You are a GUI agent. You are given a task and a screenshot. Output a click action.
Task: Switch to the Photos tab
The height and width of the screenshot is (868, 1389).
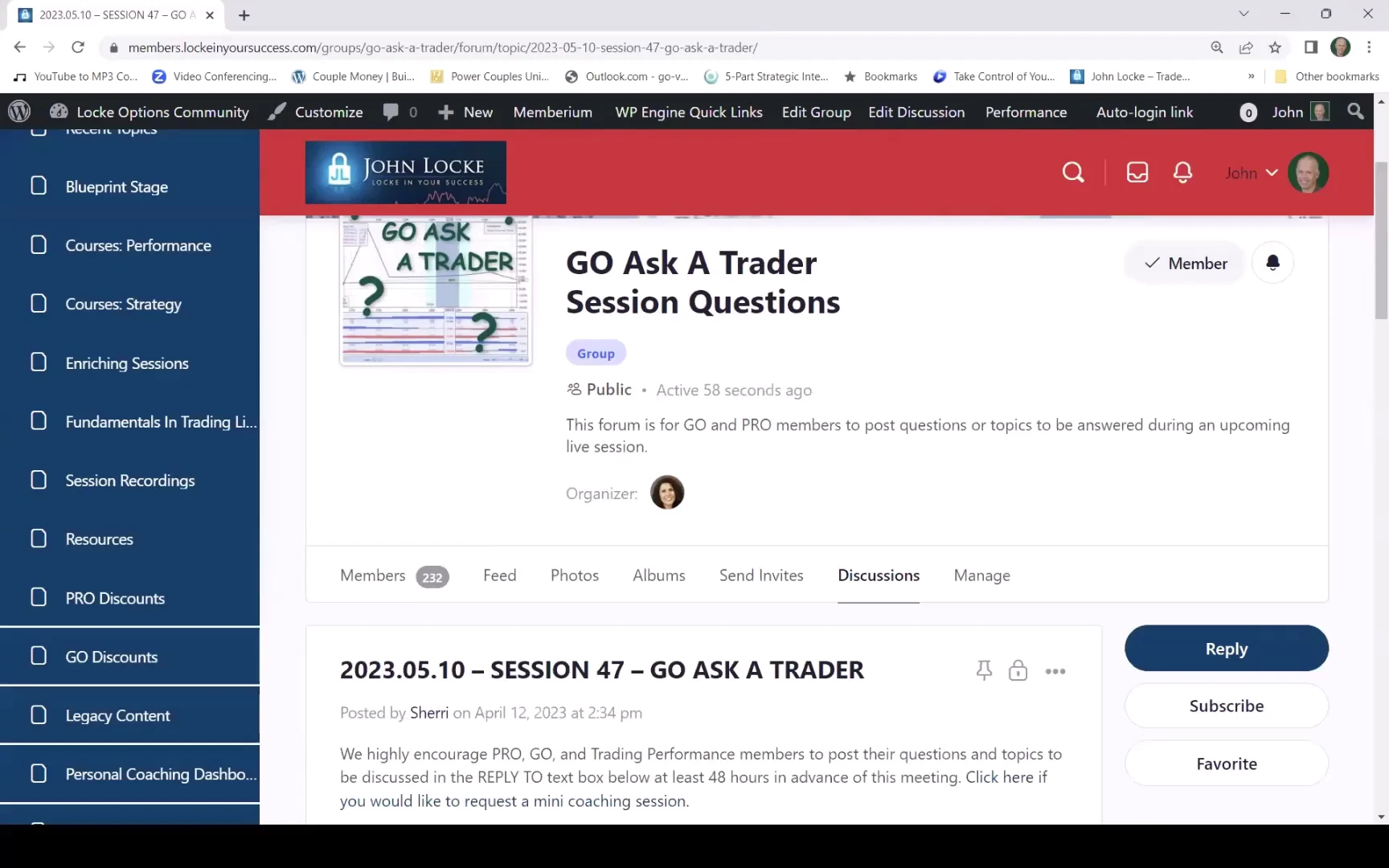(575, 575)
